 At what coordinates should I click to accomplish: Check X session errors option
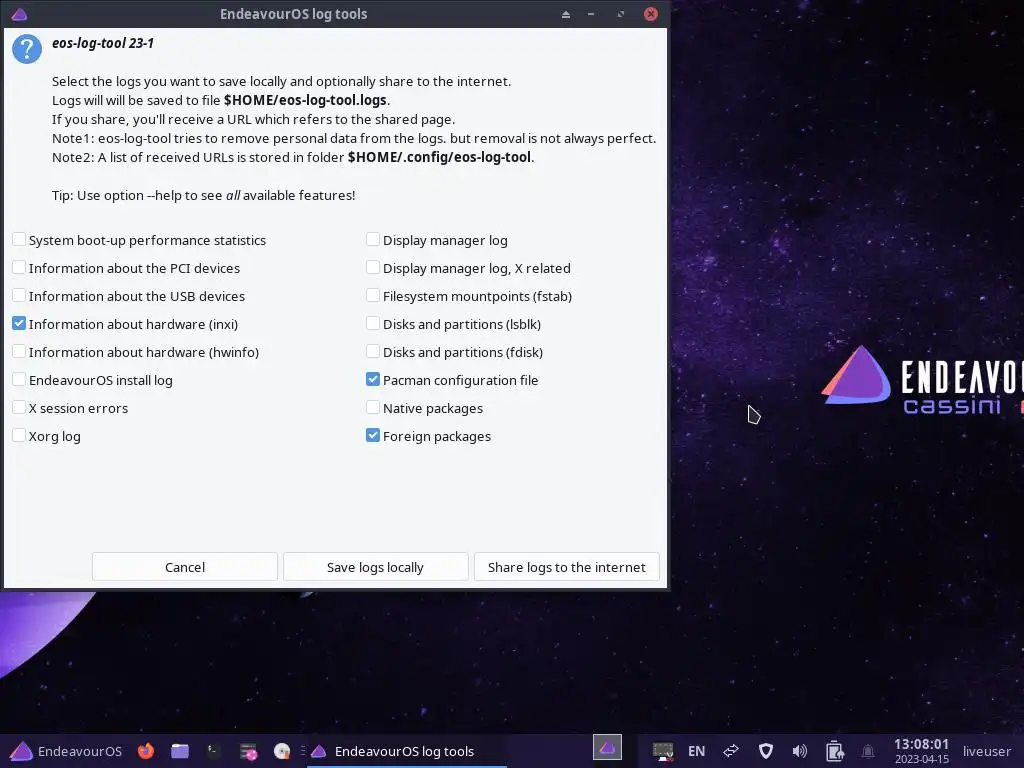(x=19, y=408)
